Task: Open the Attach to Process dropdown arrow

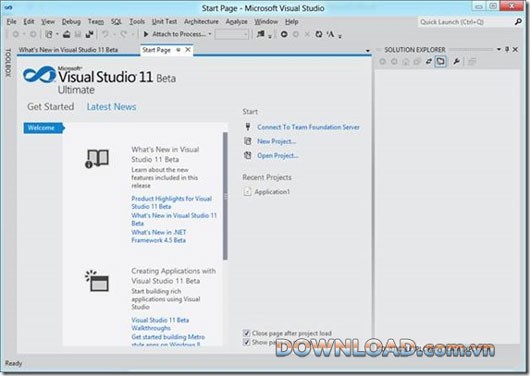Action: pyautogui.click(x=210, y=34)
